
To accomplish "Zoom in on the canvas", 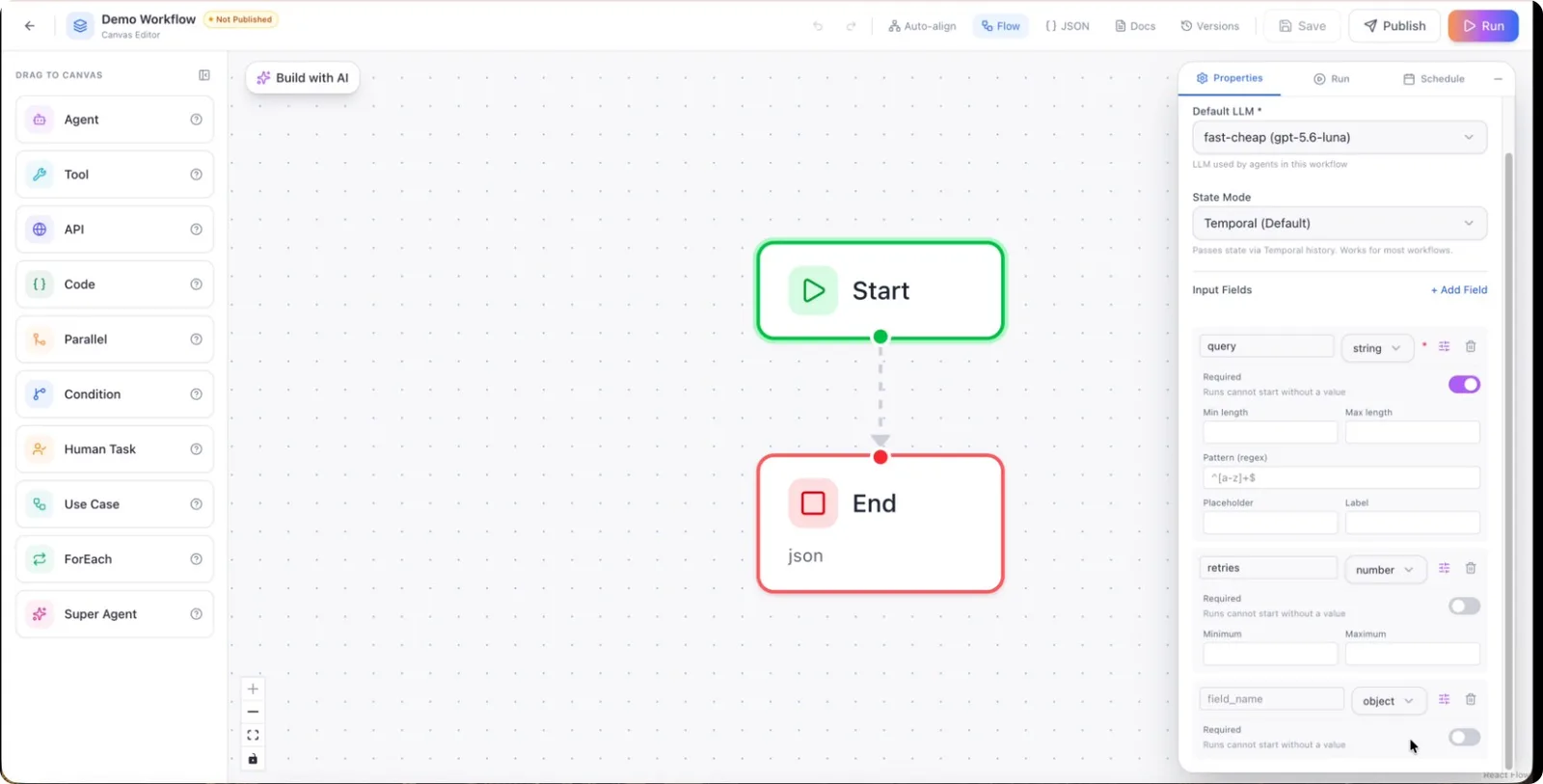I will (253, 689).
